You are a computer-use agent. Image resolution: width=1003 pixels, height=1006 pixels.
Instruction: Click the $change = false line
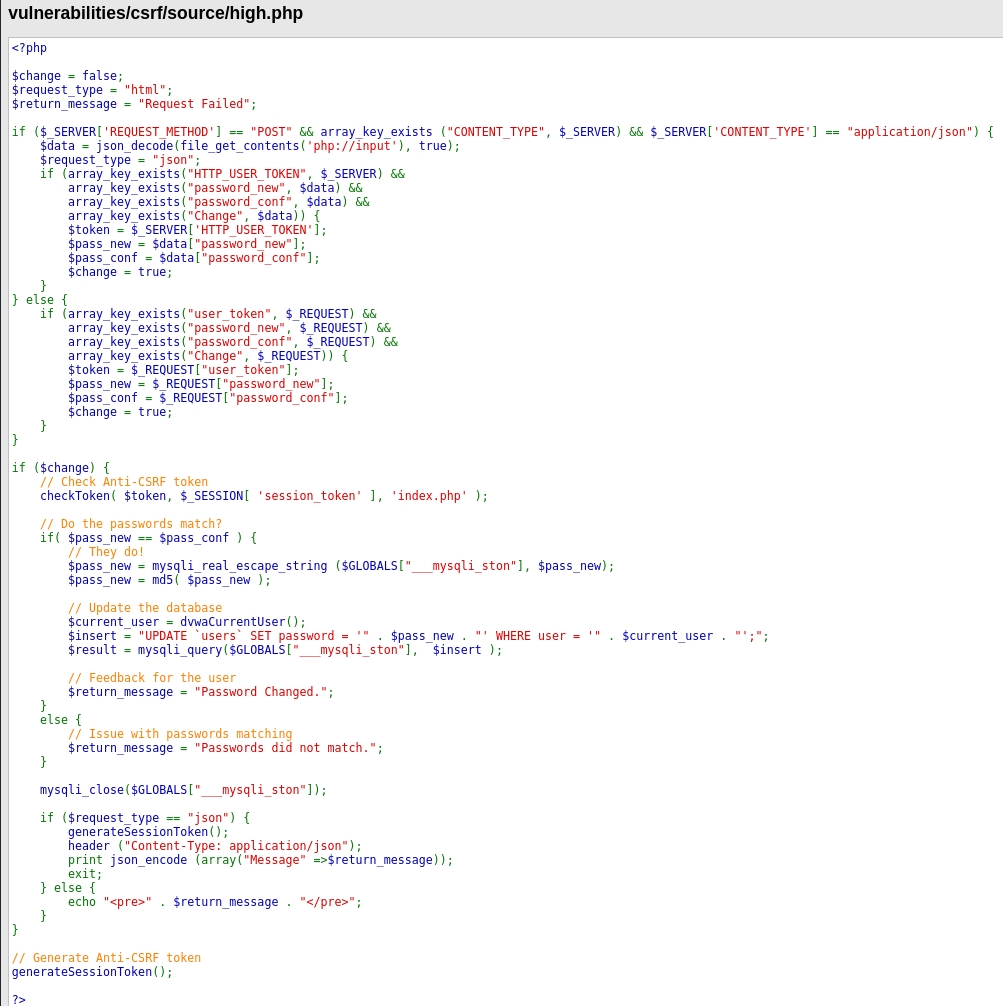[x=67, y=76]
